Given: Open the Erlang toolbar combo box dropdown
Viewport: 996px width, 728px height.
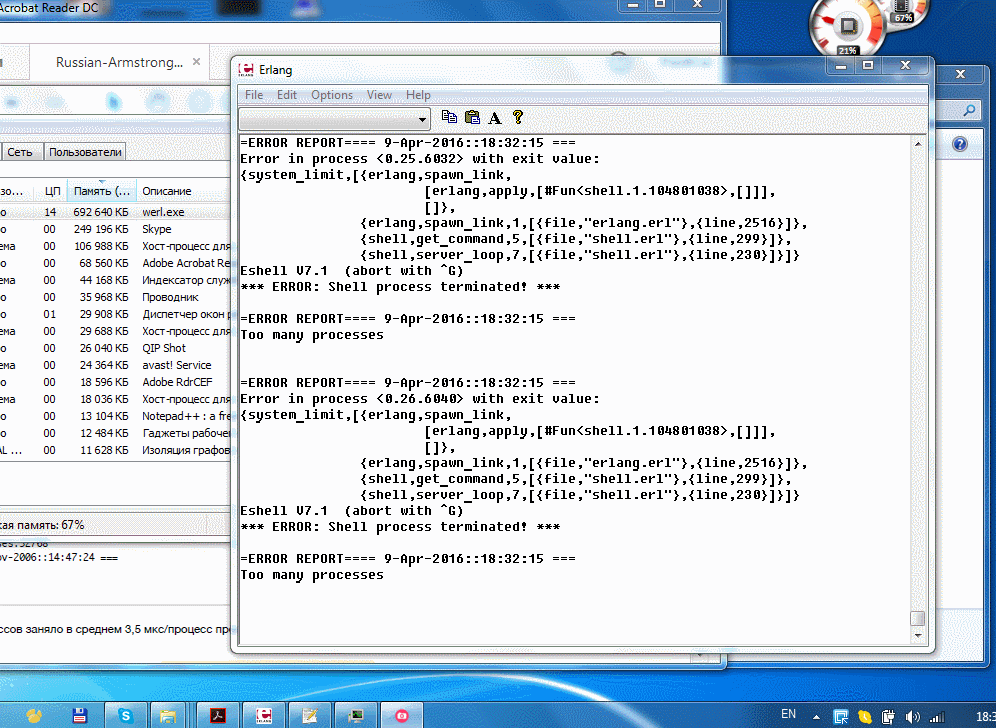Looking at the screenshot, I should (424, 119).
